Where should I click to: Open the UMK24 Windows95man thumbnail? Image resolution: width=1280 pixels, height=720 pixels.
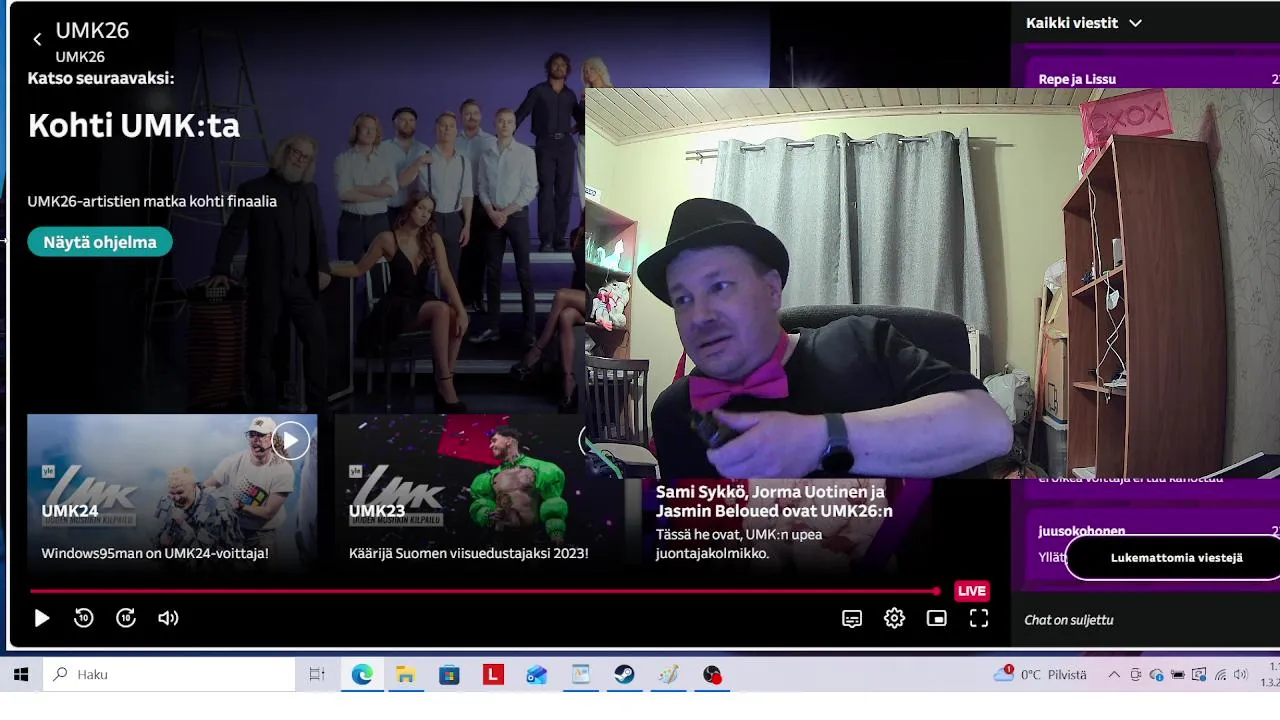click(172, 493)
